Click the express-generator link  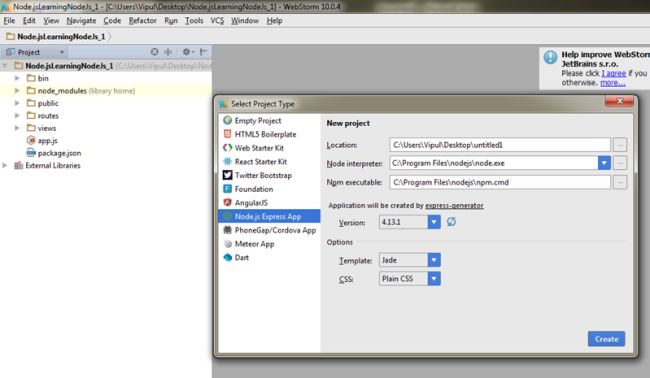pos(454,206)
